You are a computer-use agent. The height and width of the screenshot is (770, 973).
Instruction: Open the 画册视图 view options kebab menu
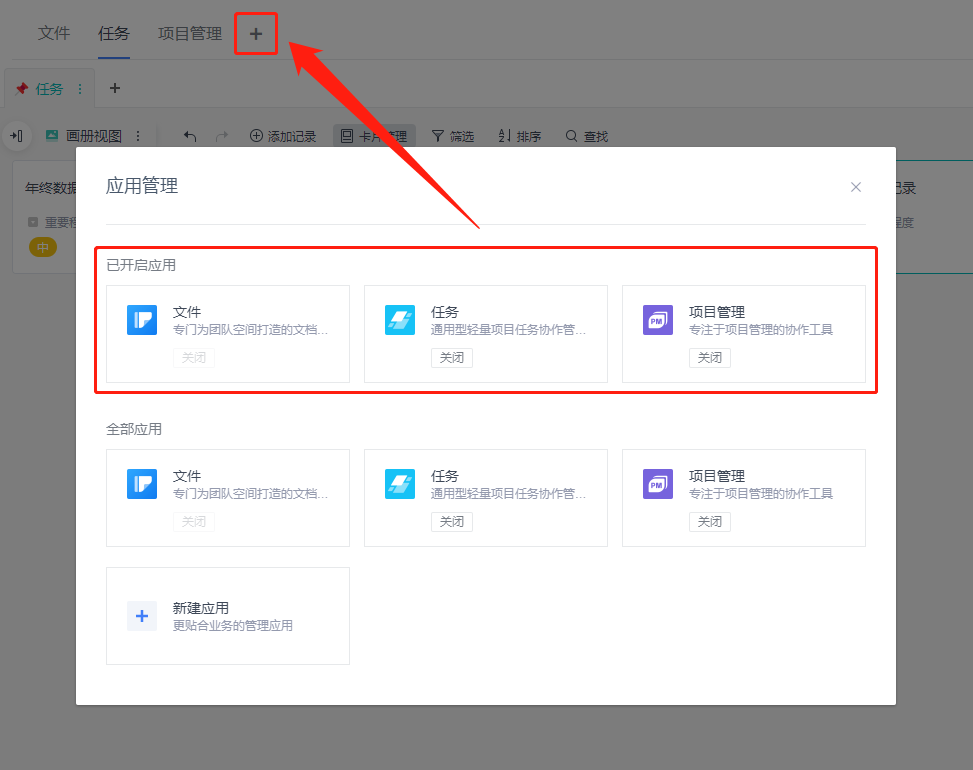tap(138, 135)
